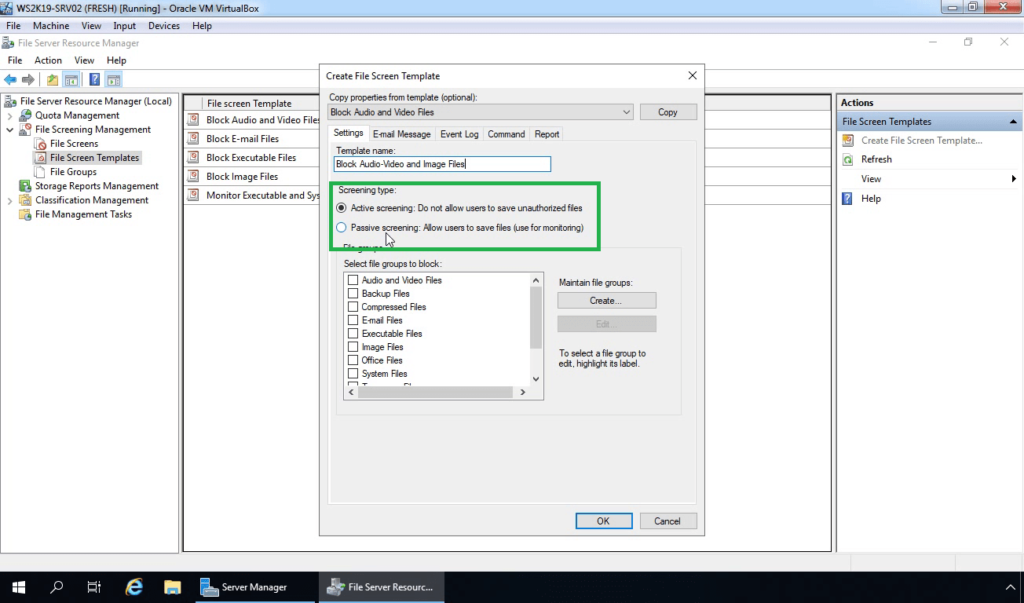Click the Help action icon in Actions pane
The image size is (1024, 603).
tap(848, 199)
